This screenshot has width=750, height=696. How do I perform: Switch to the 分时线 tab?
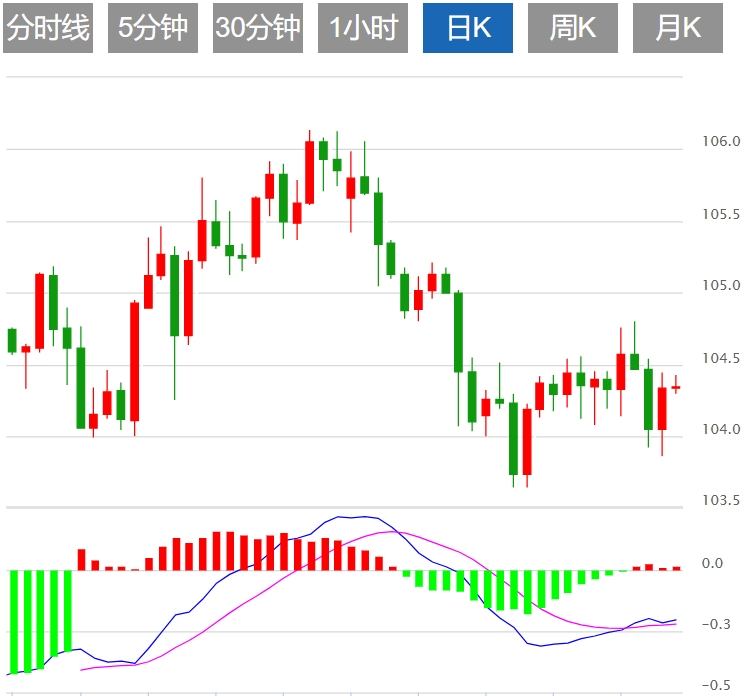tap(48, 28)
